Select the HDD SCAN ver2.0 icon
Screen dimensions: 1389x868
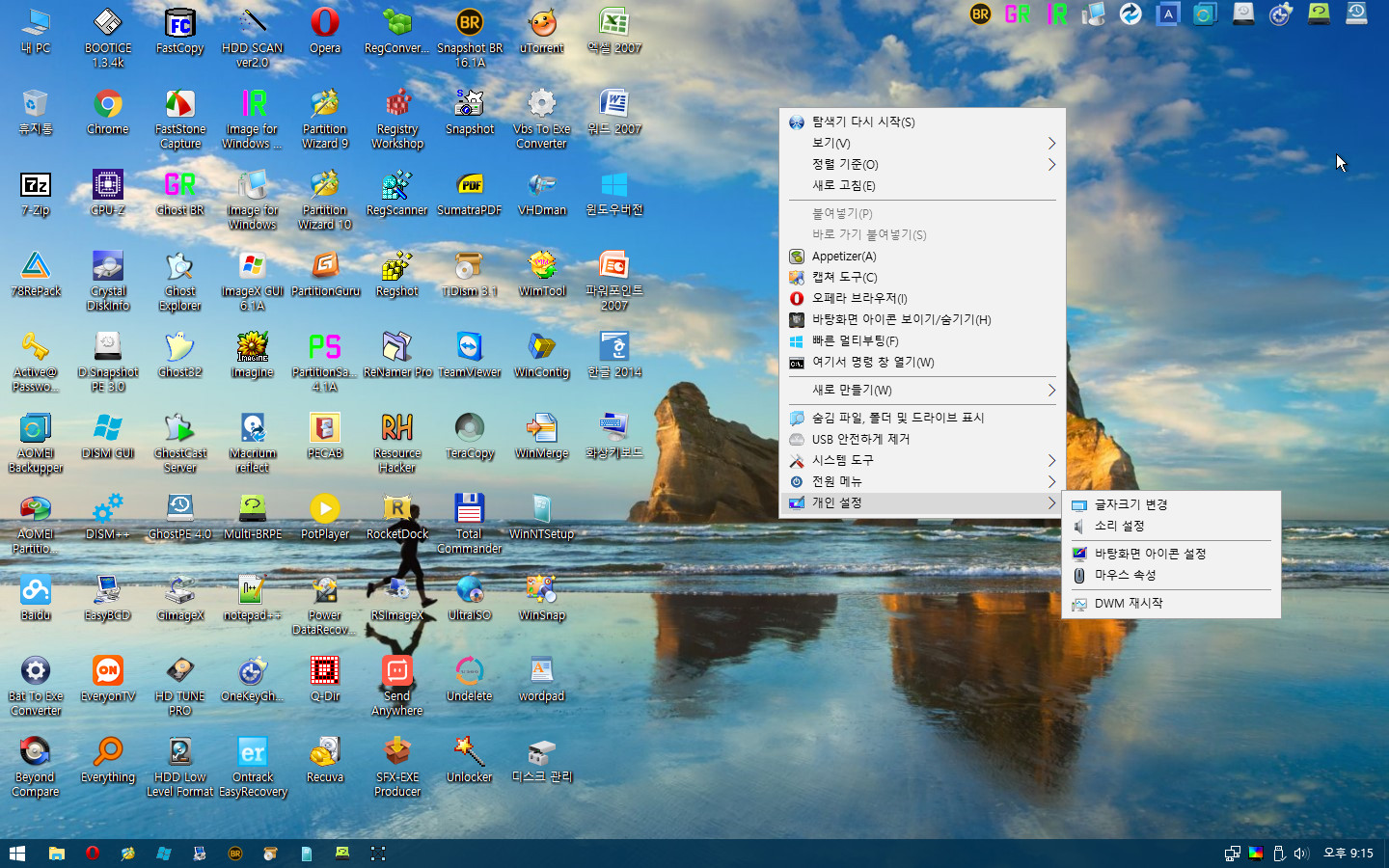[x=253, y=37]
